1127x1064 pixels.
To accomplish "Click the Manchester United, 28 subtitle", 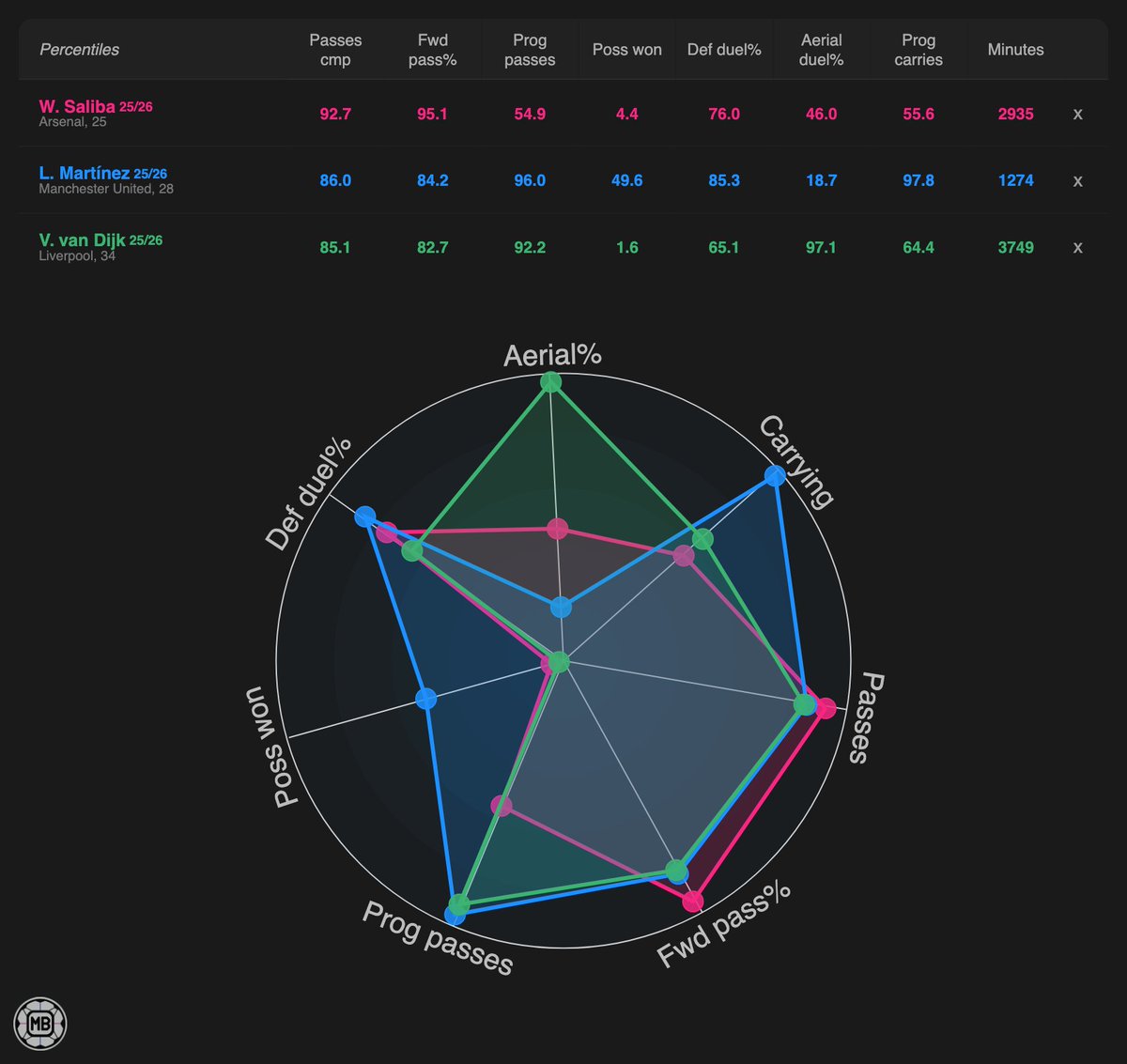I will pyautogui.click(x=106, y=189).
